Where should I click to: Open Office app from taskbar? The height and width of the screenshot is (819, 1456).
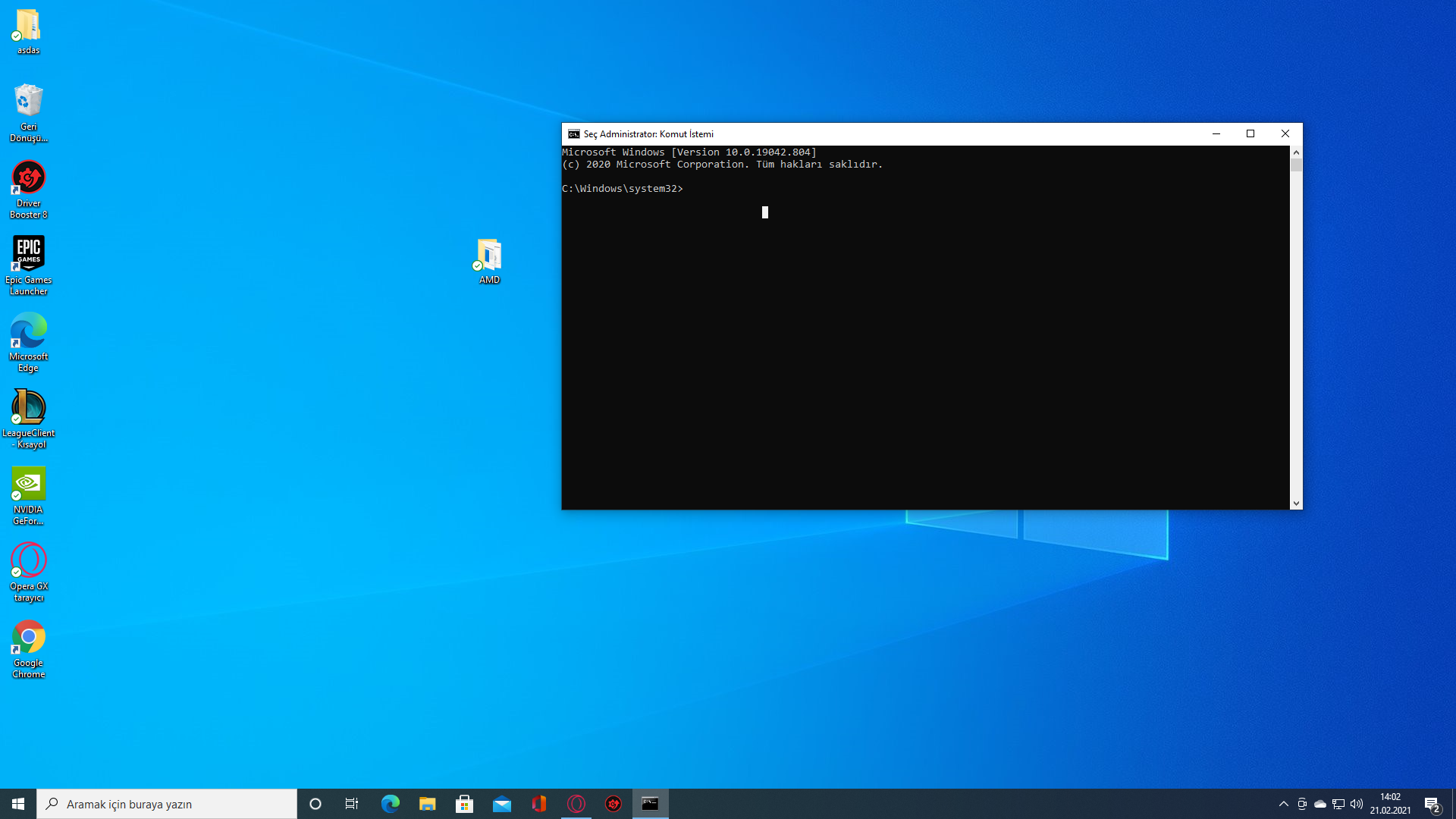click(538, 804)
